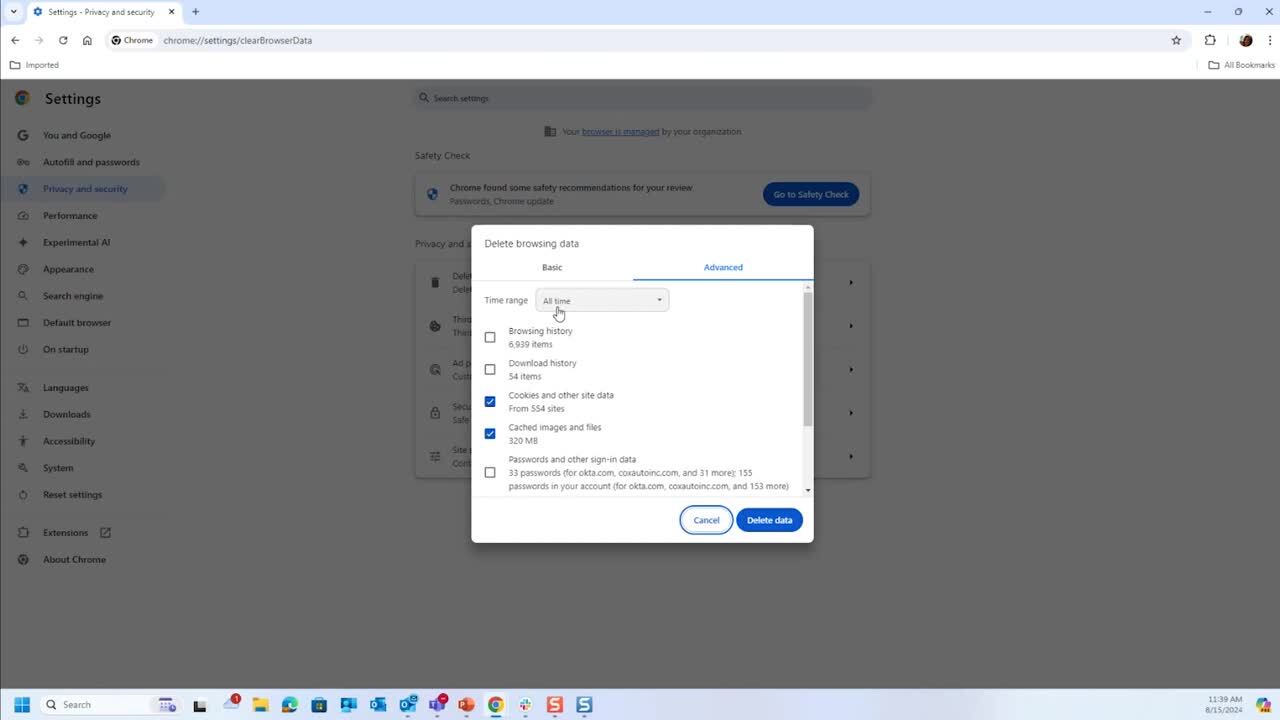Cancel the Delete browsing data dialog

pyautogui.click(x=706, y=520)
